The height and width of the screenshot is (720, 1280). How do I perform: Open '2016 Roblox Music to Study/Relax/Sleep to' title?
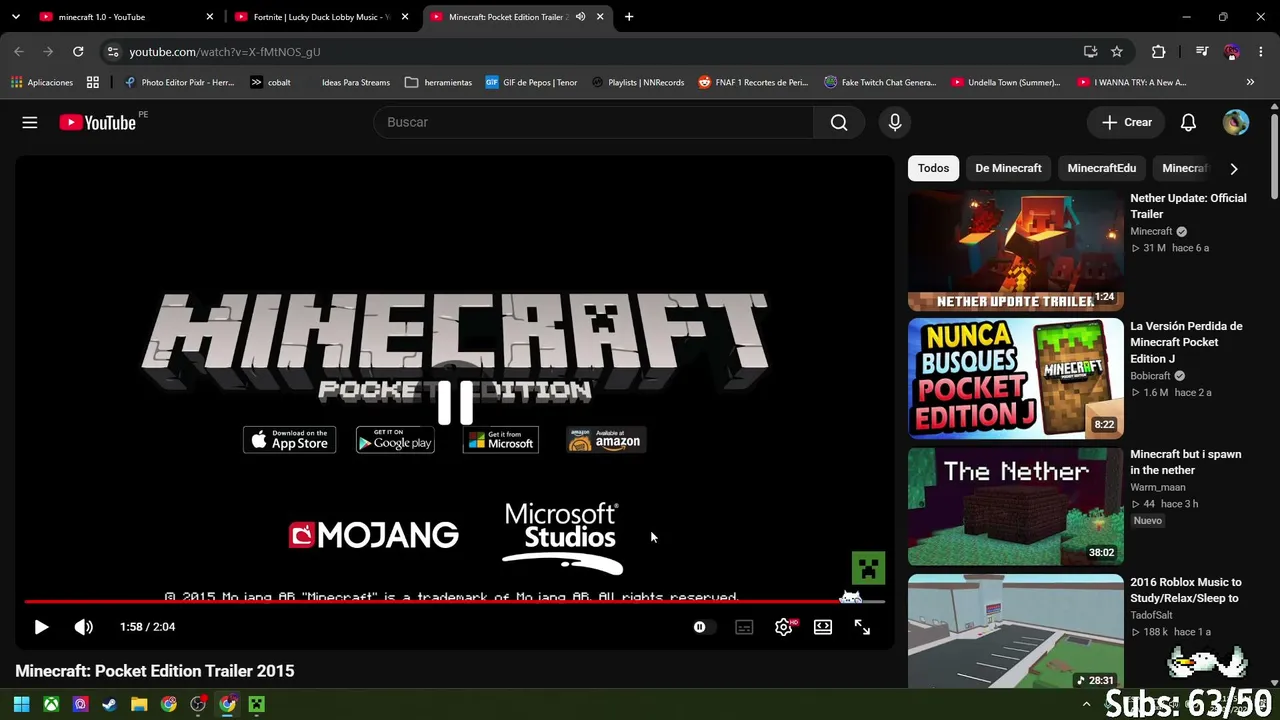[1185, 590]
